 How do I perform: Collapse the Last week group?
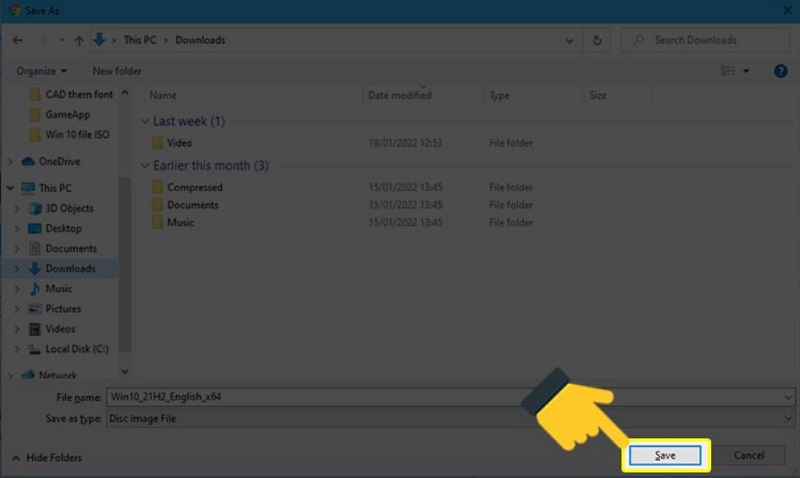pyautogui.click(x=145, y=121)
